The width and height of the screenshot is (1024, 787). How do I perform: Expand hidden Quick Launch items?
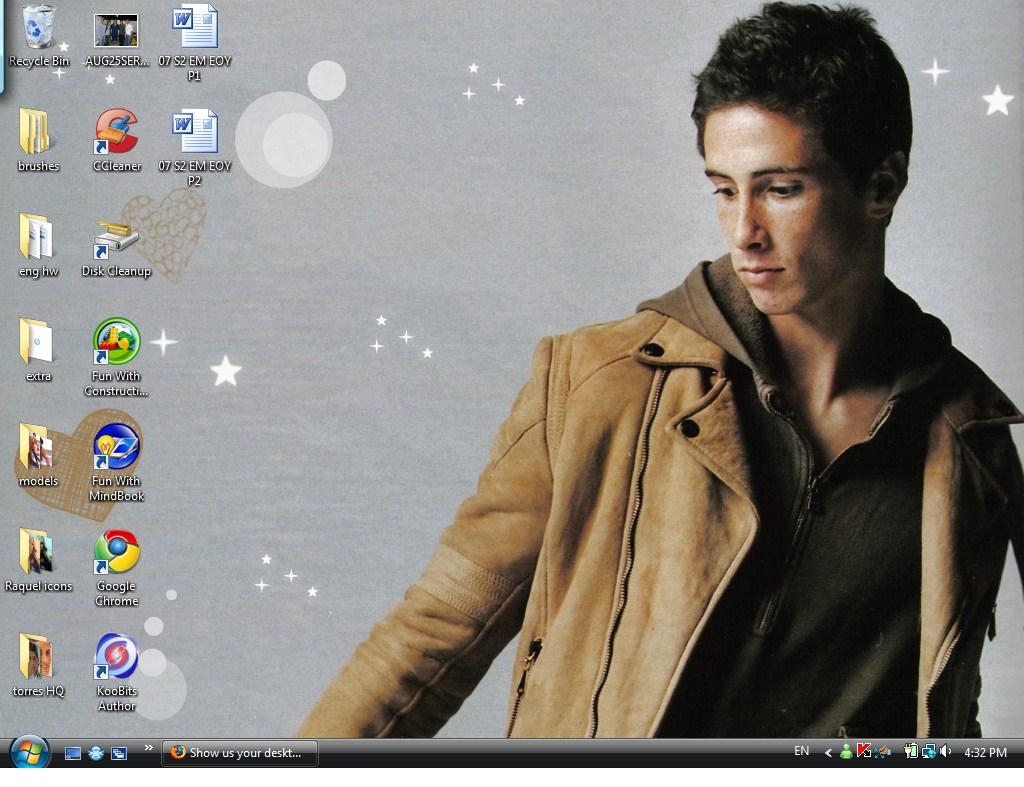[149, 747]
